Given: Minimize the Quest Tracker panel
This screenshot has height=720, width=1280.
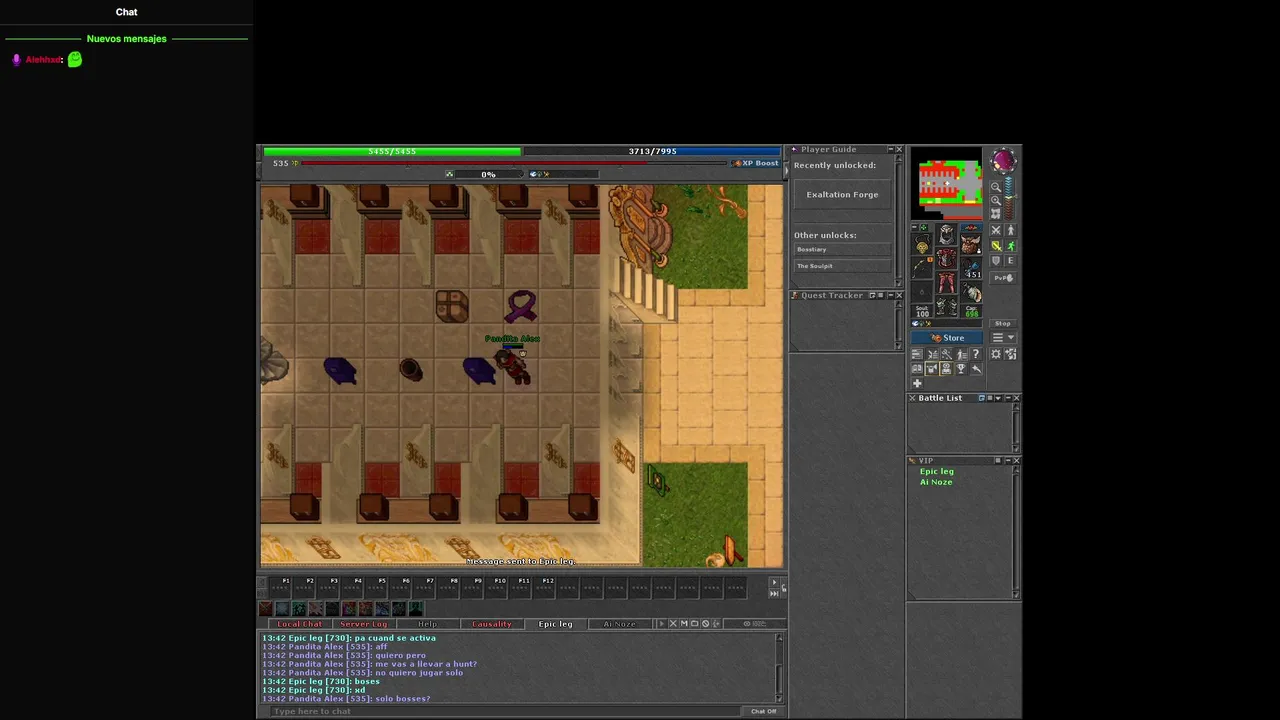Looking at the screenshot, I should click(x=890, y=295).
